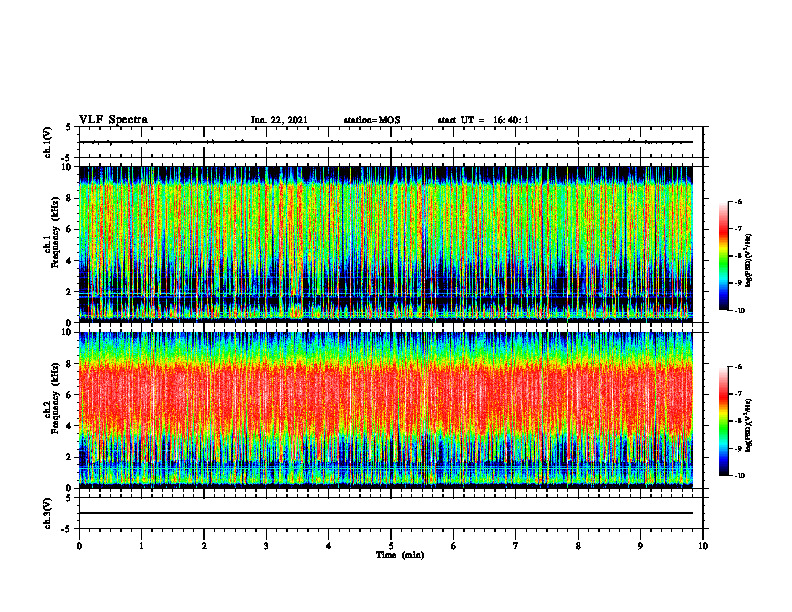The image size is (792, 612).
Task: Click the "Time (min)" axis title
Action: (x=400, y=555)
